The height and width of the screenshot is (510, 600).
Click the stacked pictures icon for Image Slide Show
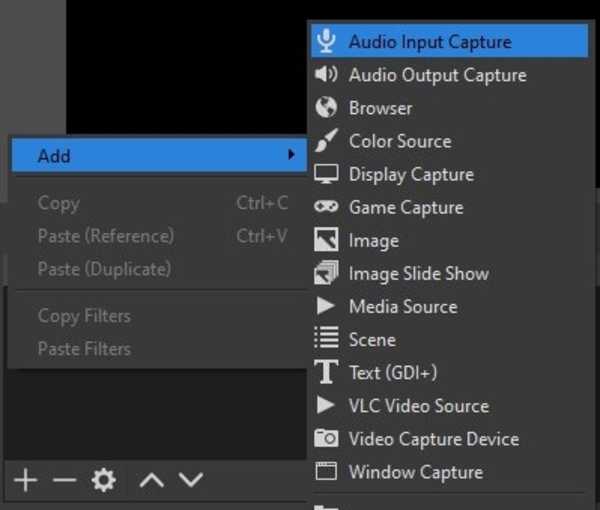[x=326, y=273]
